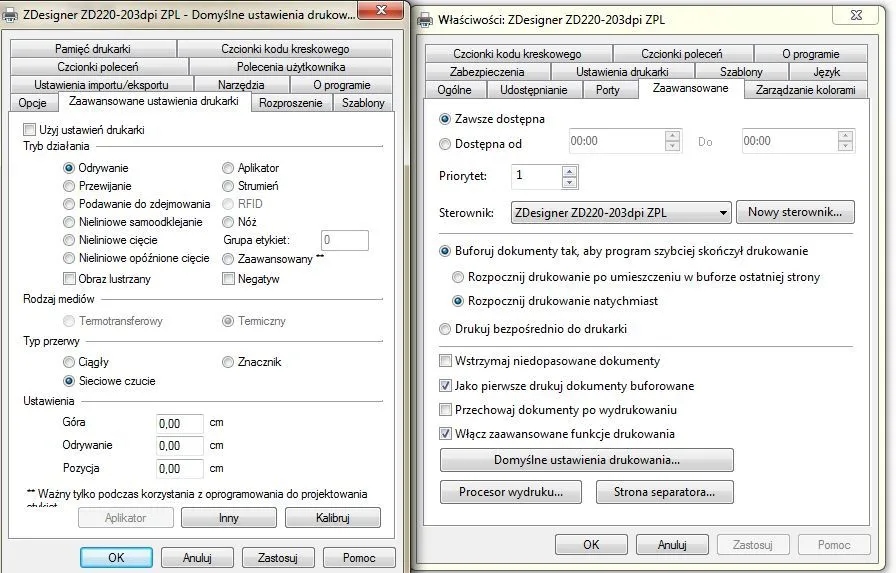Click the printer icon in Właściwości title bar

425,20
